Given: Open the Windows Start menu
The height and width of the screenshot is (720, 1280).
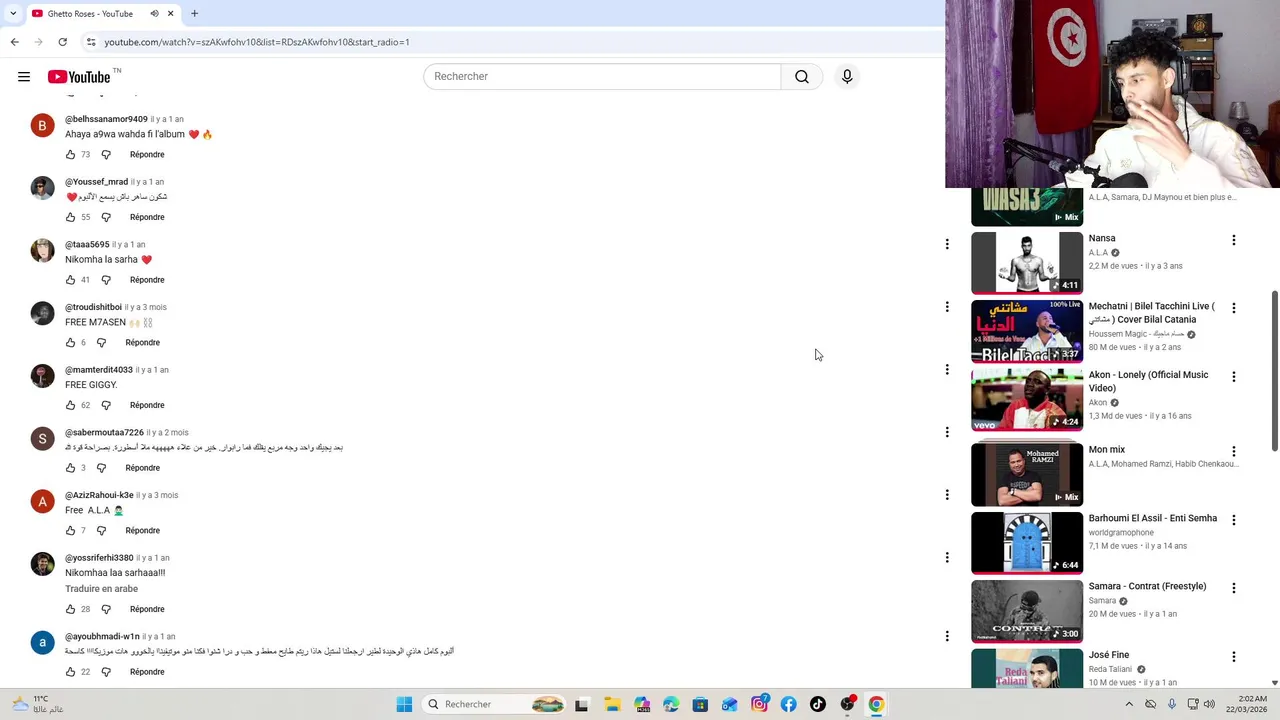Looking at the screenshot, I should pos(404,705).
